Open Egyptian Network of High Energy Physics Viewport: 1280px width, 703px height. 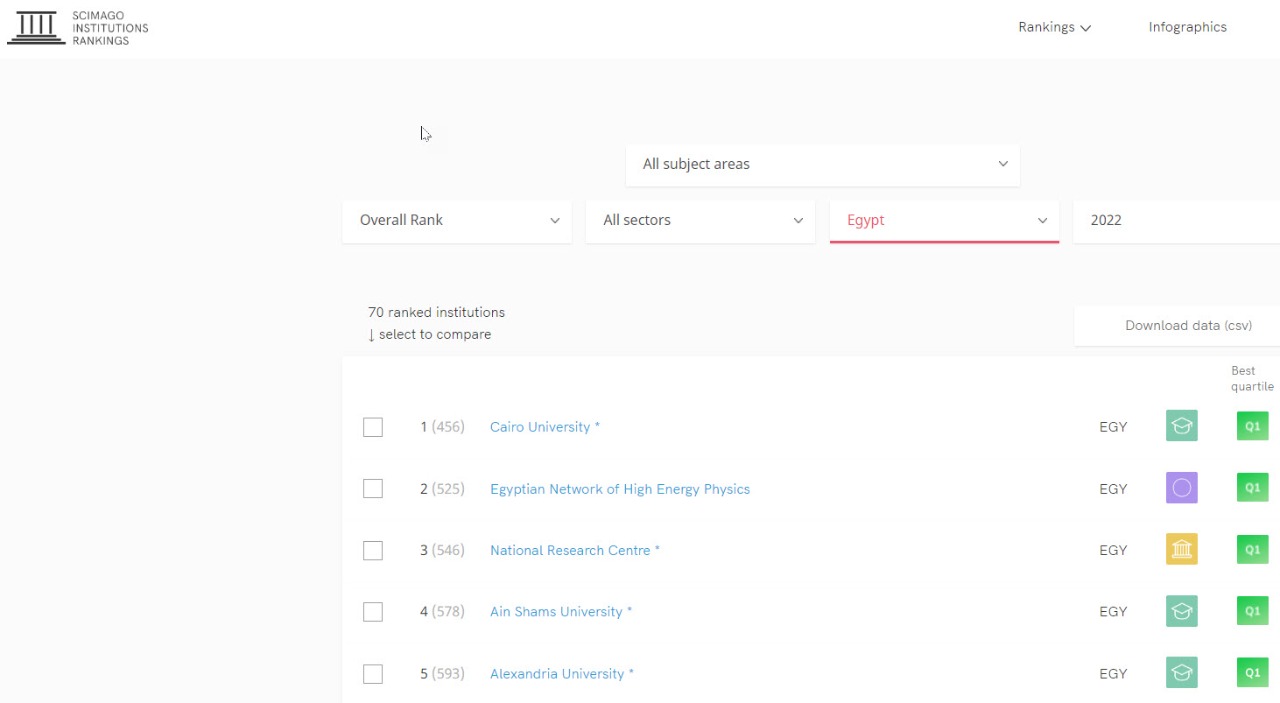pyautogui.click(x=619, y=489)
